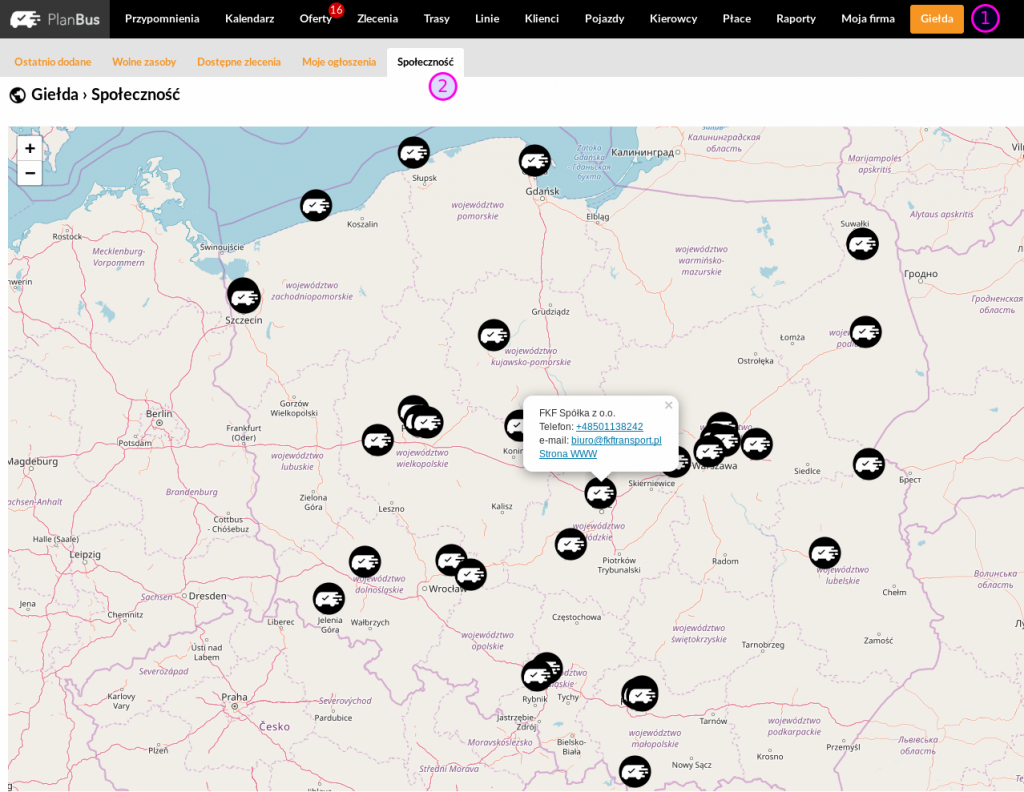Open Moja firma settings
This screenshot has height=792, width=1024.
pyautogui.click(x=868, y=18)
